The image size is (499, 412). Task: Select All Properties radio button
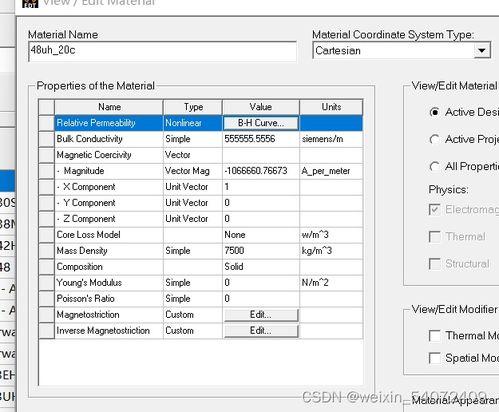(x=434, y=166)
